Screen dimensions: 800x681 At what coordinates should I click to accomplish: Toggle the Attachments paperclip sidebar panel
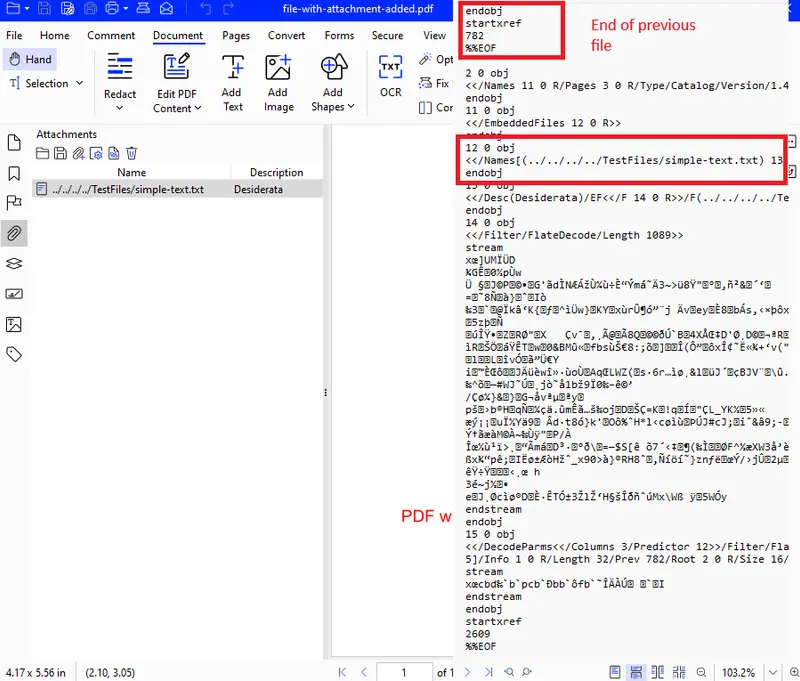(x=14, y=233)
